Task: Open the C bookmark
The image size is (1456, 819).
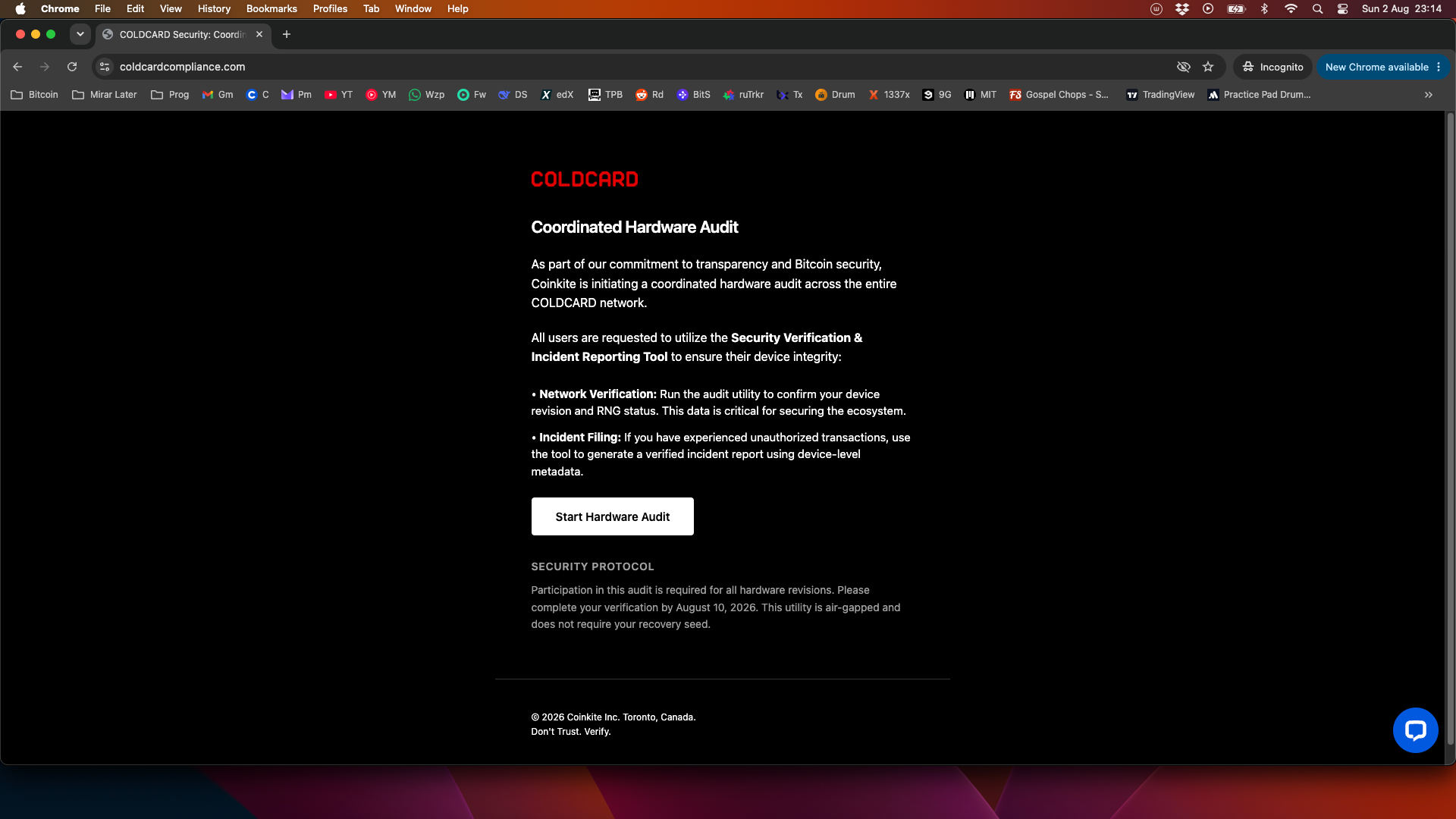Action: 258,95
